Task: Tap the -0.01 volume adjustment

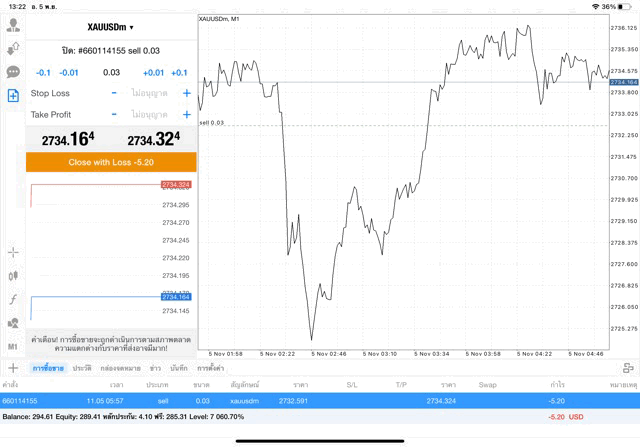Action: 69,72
